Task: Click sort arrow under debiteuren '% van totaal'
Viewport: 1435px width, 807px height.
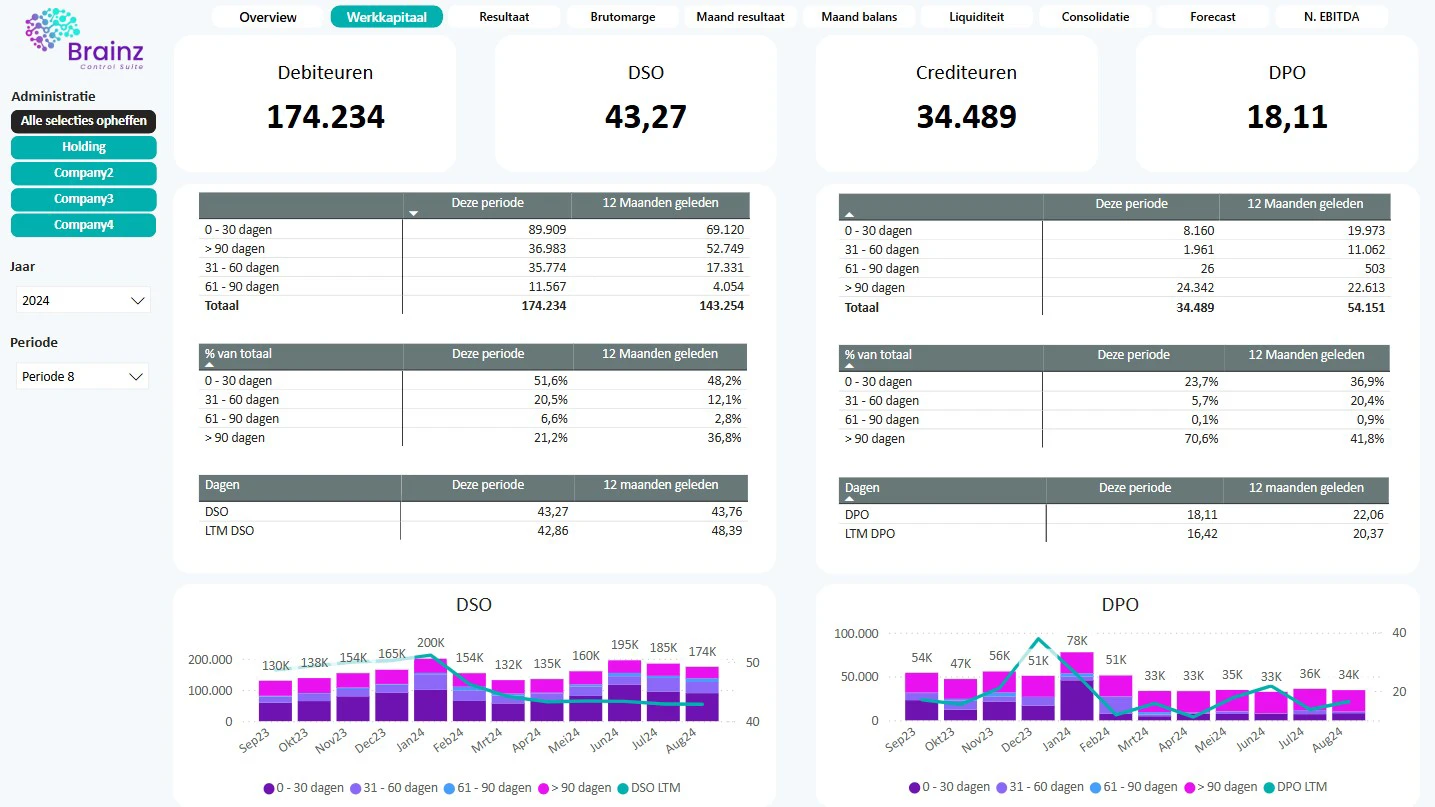Action: pyautogui.click(x=210, y=366)
